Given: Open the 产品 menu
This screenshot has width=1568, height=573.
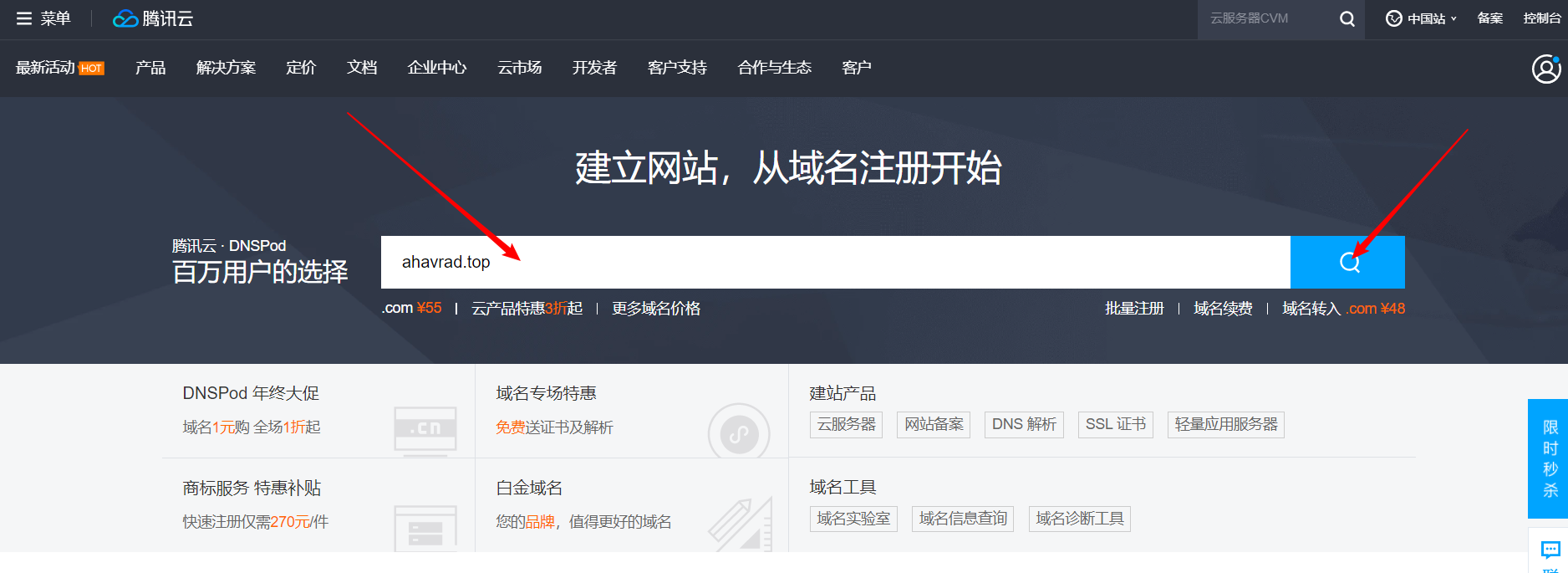Looking at the screenshot, I should point(150,68).
